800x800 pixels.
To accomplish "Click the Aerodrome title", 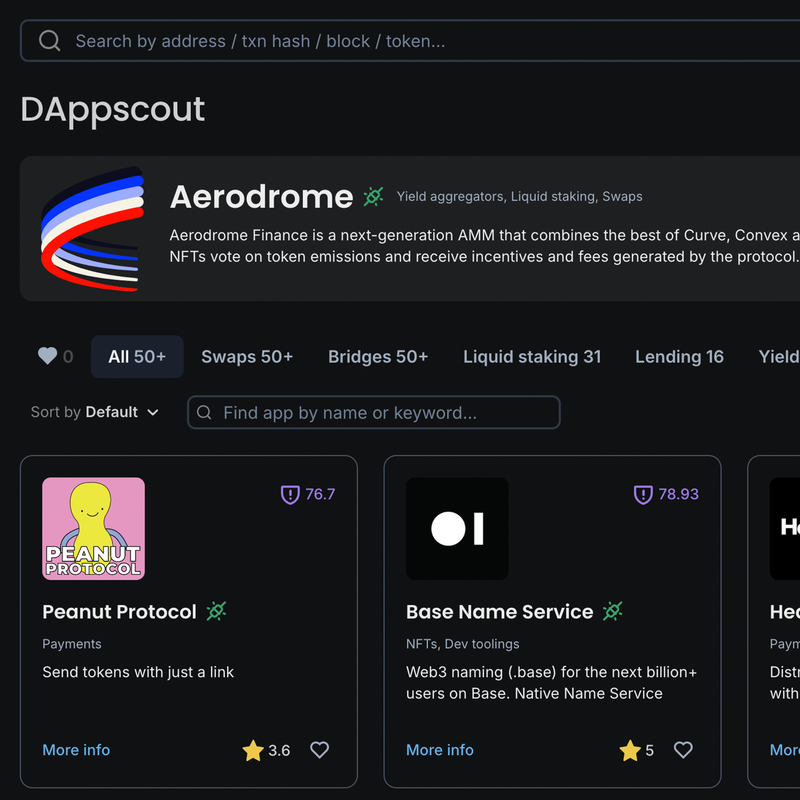I will click(x=261, y=196).
